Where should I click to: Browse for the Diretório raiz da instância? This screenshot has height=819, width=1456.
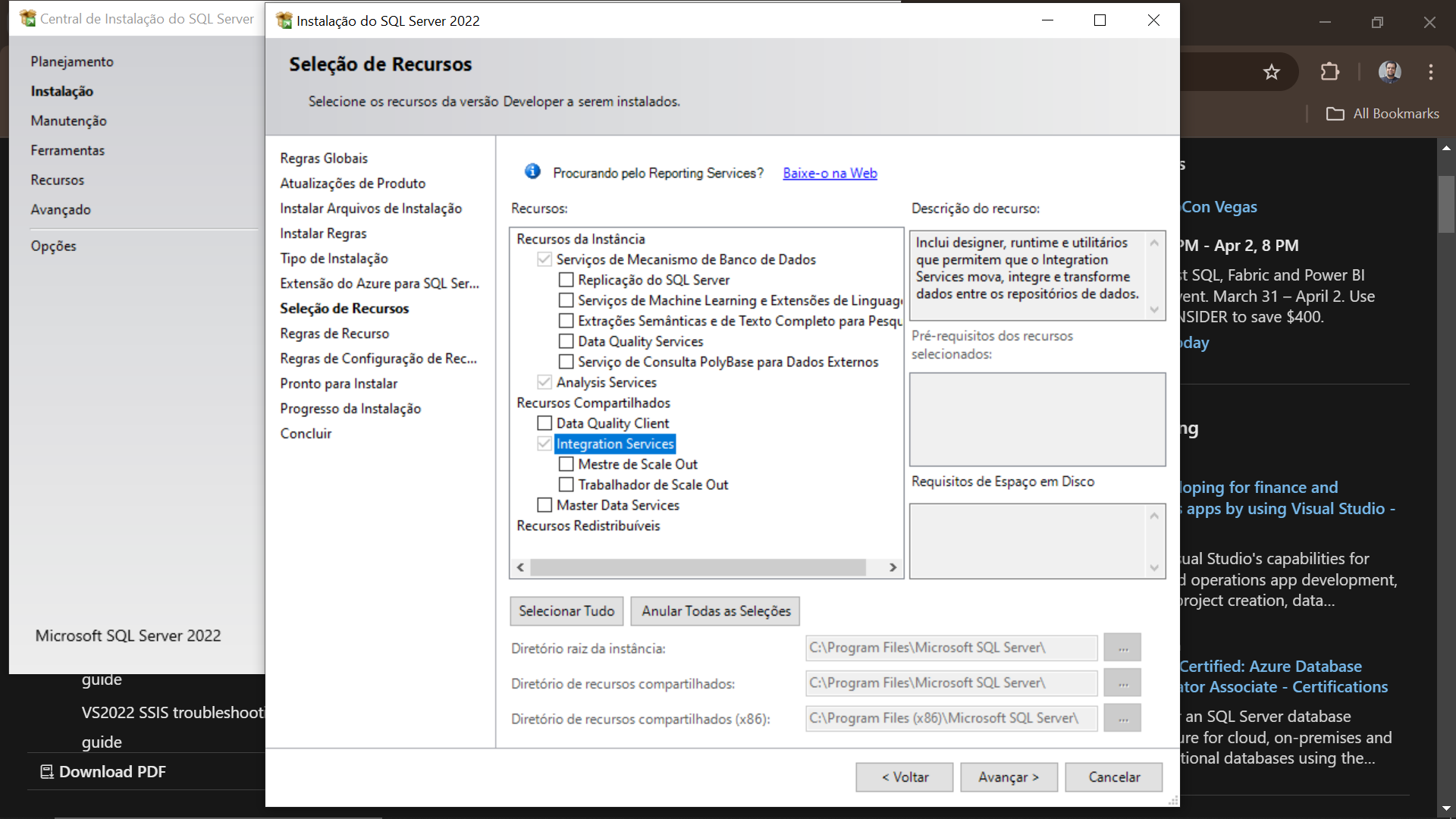point(1122,648)
